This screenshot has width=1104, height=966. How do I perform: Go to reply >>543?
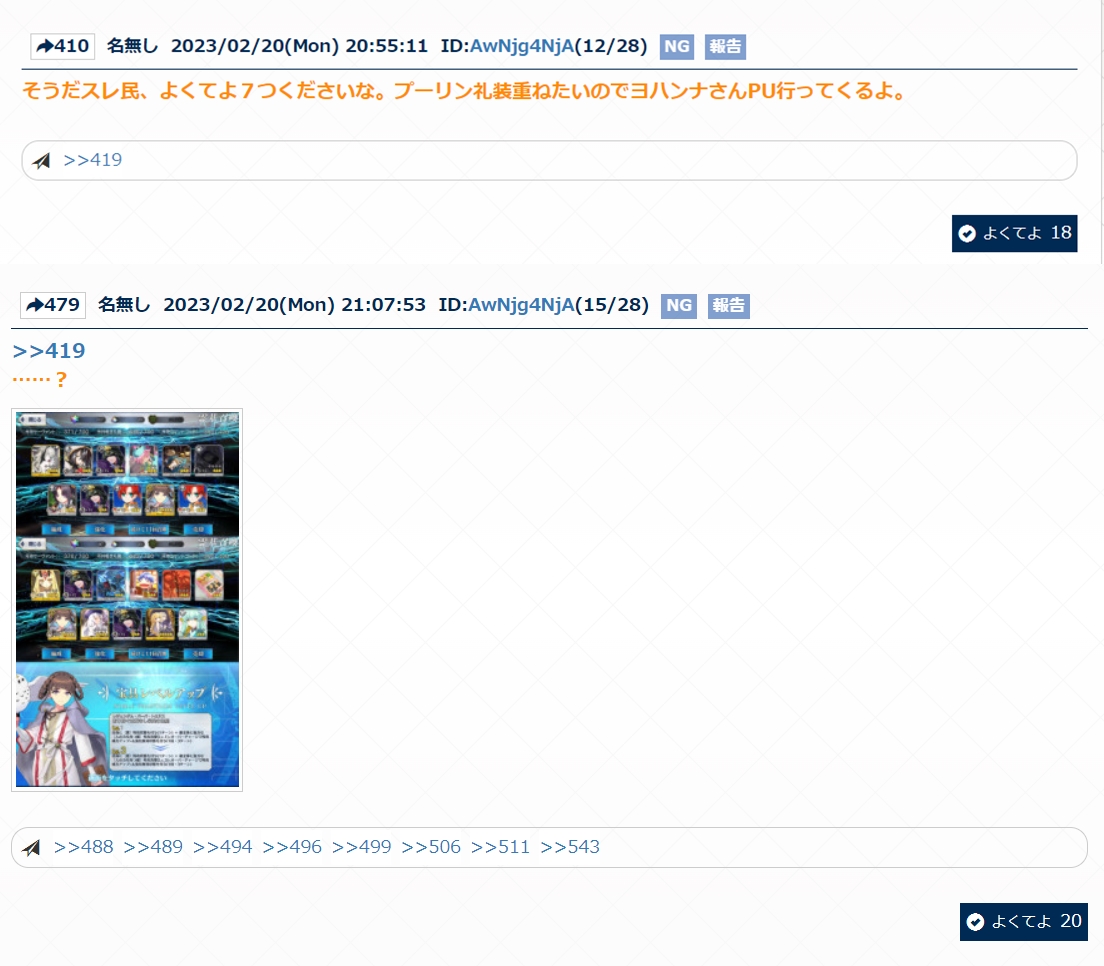pos(570,847)
